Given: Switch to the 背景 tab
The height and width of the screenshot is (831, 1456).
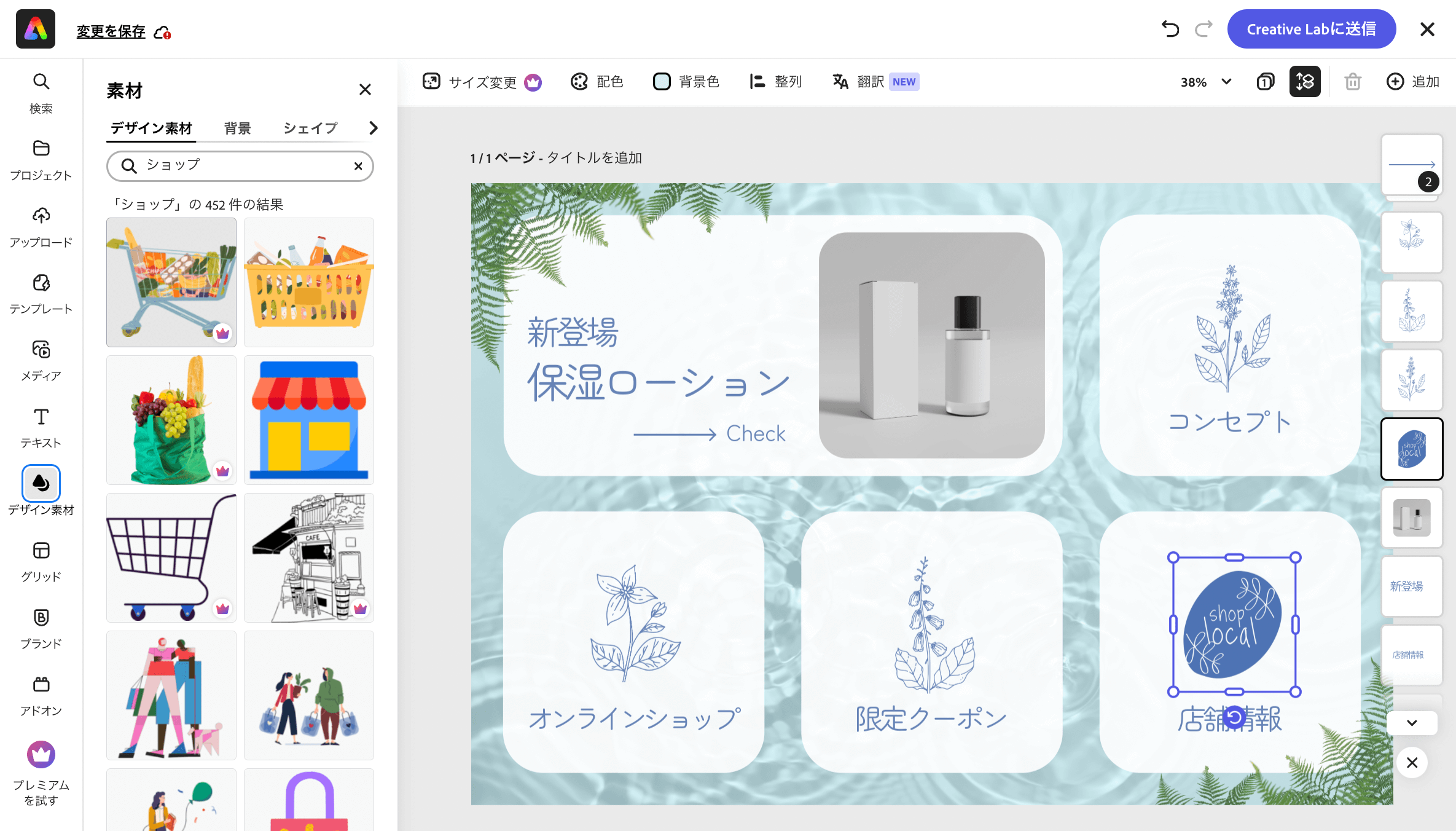Looking at the screenshot, I should (237, 128).
